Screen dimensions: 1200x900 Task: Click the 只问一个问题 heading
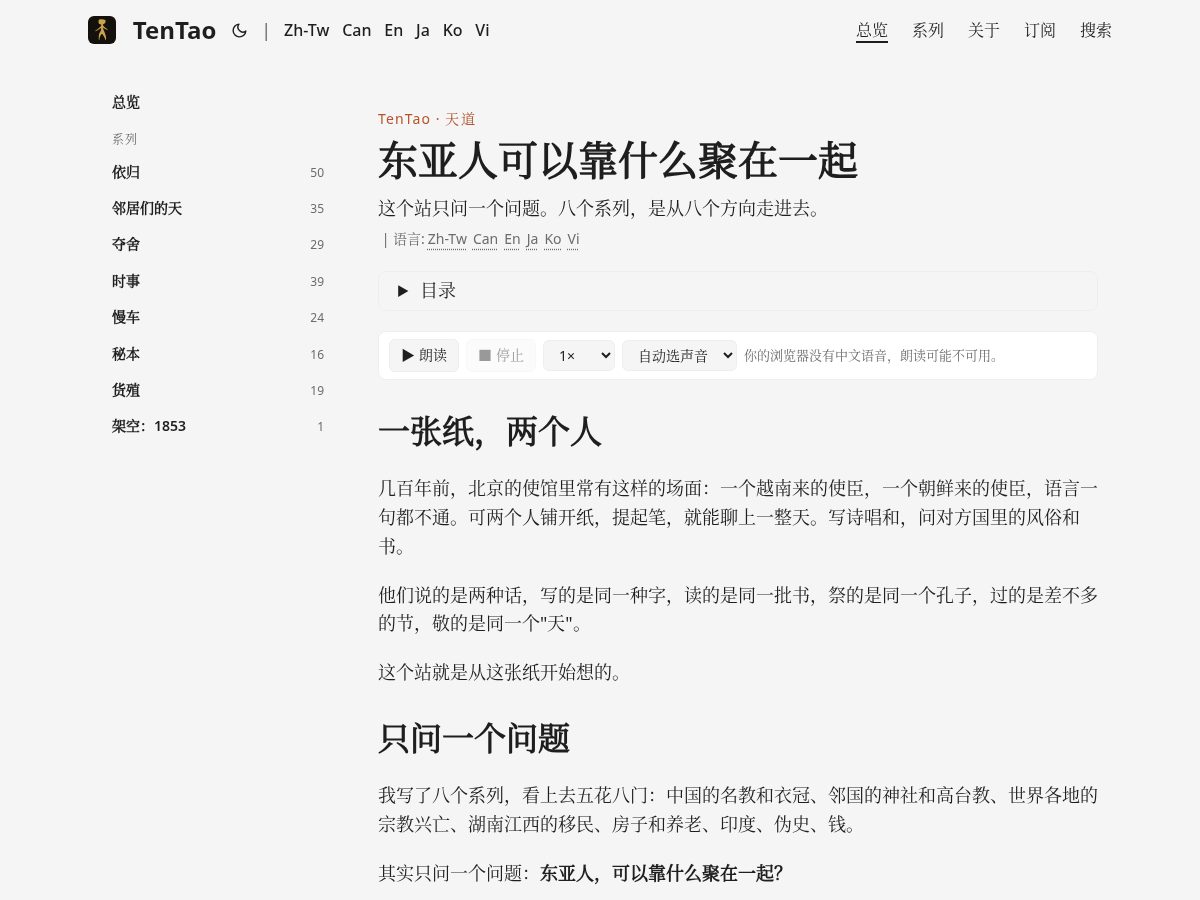click(x=474, y=739)
